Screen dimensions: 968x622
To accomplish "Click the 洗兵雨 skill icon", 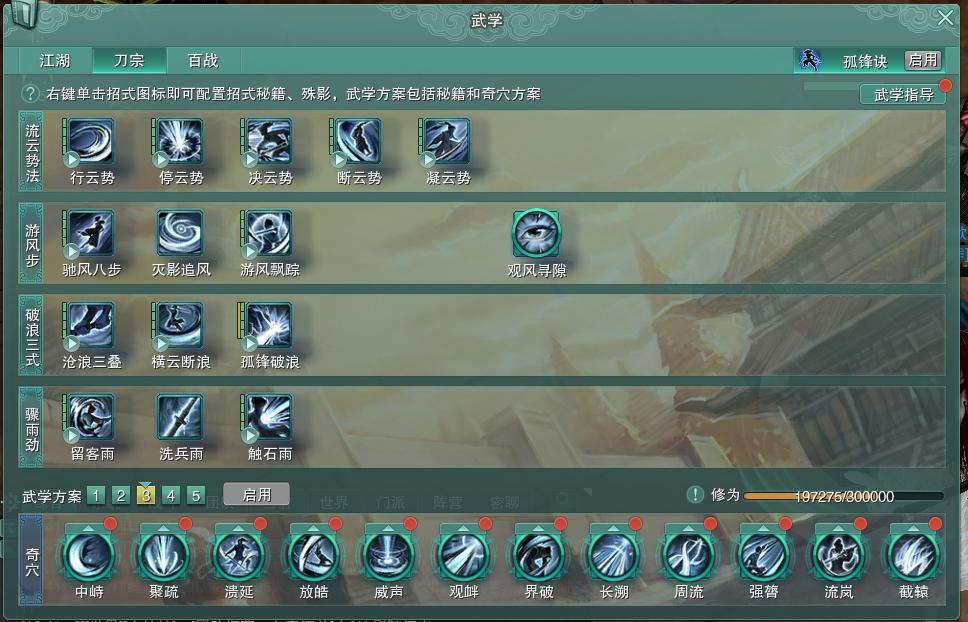I will click(x=180, y=417).
